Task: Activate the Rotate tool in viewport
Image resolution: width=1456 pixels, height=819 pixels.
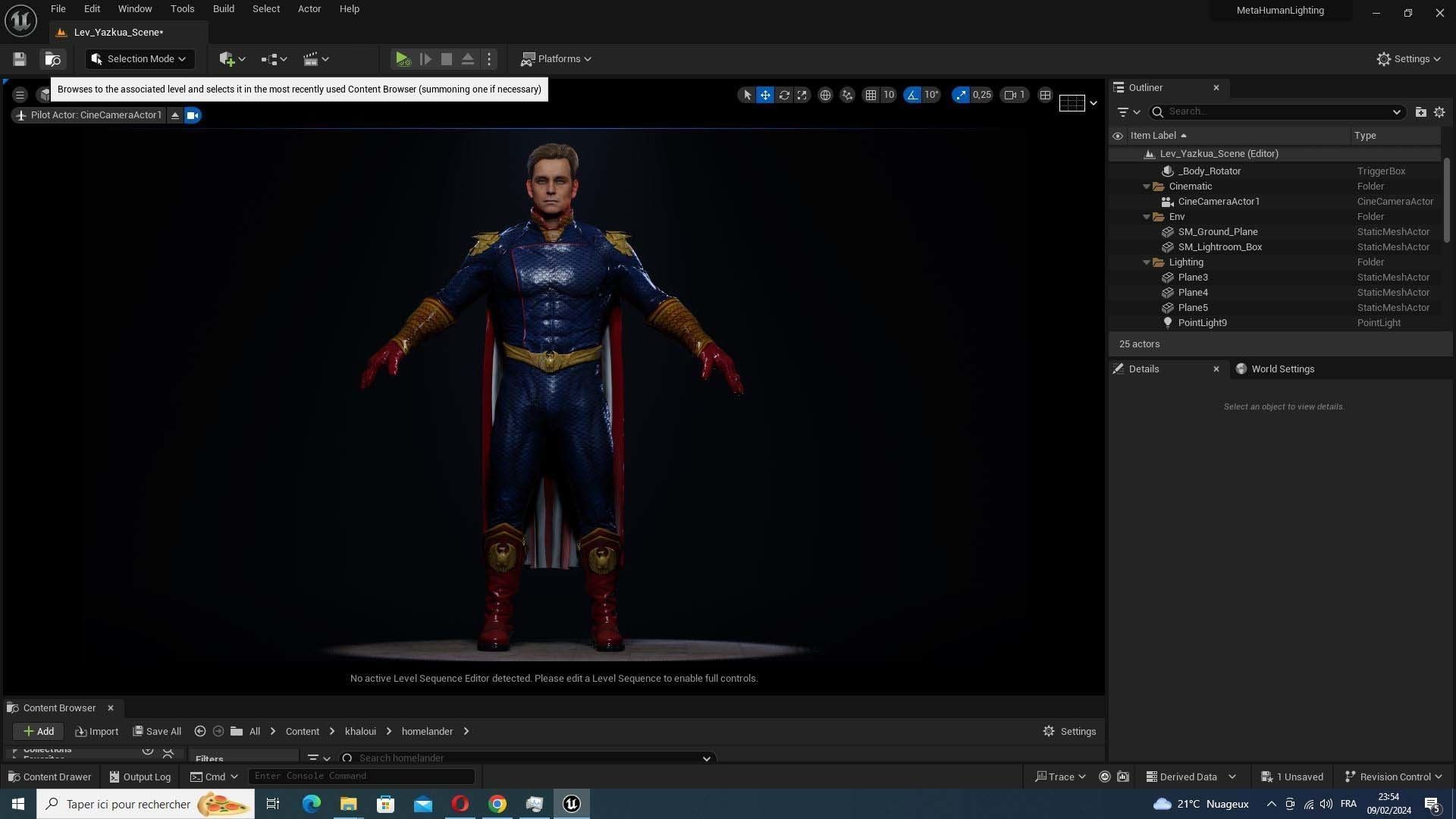Action: pos(784,96)
